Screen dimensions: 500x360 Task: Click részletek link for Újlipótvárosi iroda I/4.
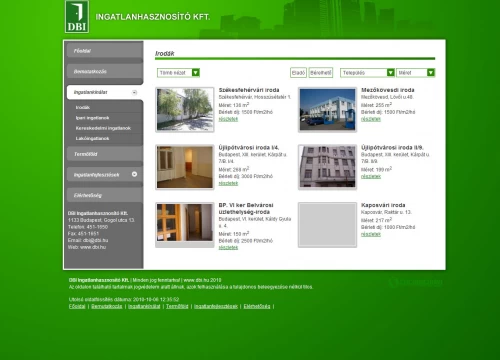(228, 183)
